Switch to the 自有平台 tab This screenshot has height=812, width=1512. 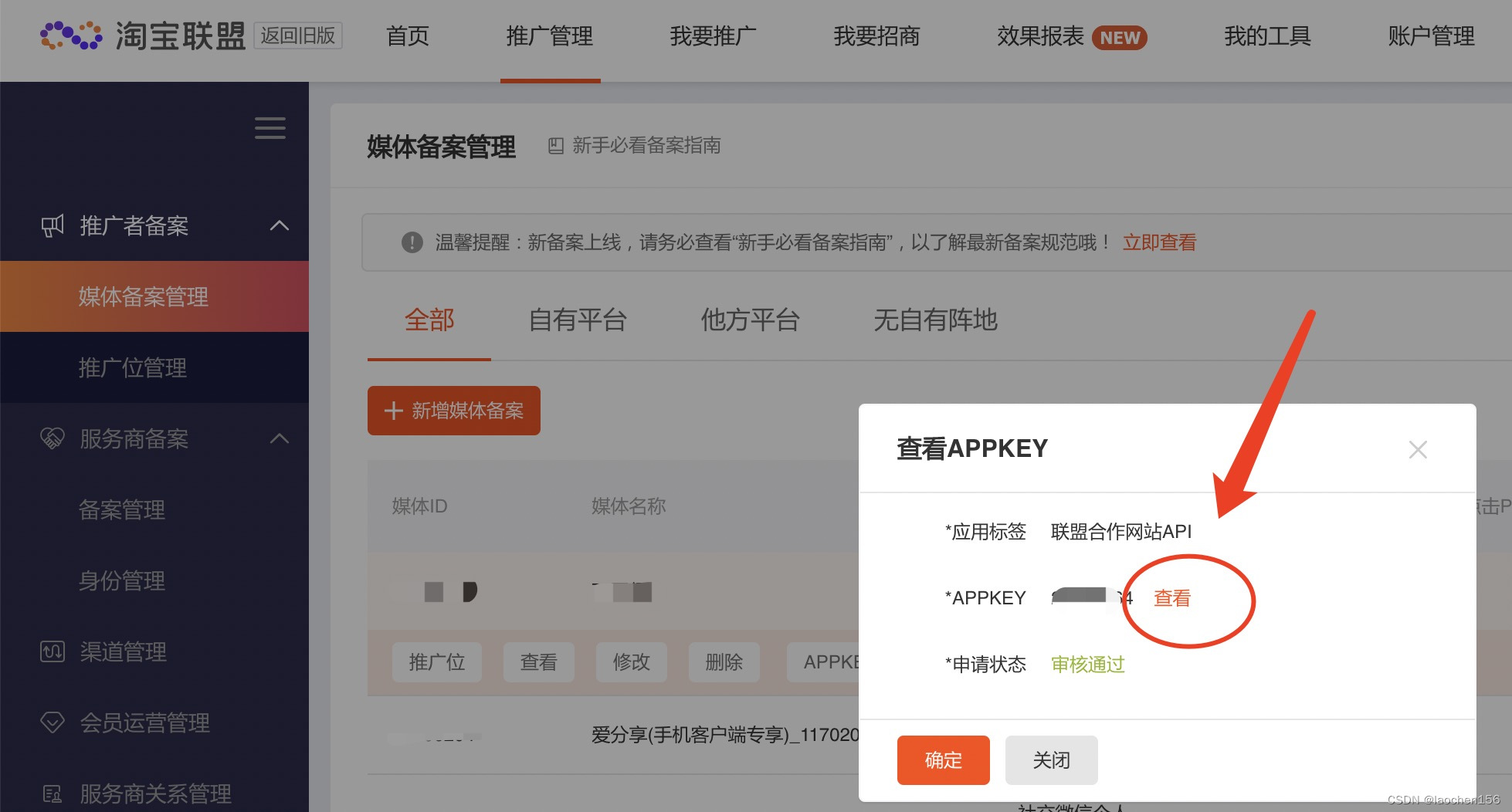pos(578,320)
